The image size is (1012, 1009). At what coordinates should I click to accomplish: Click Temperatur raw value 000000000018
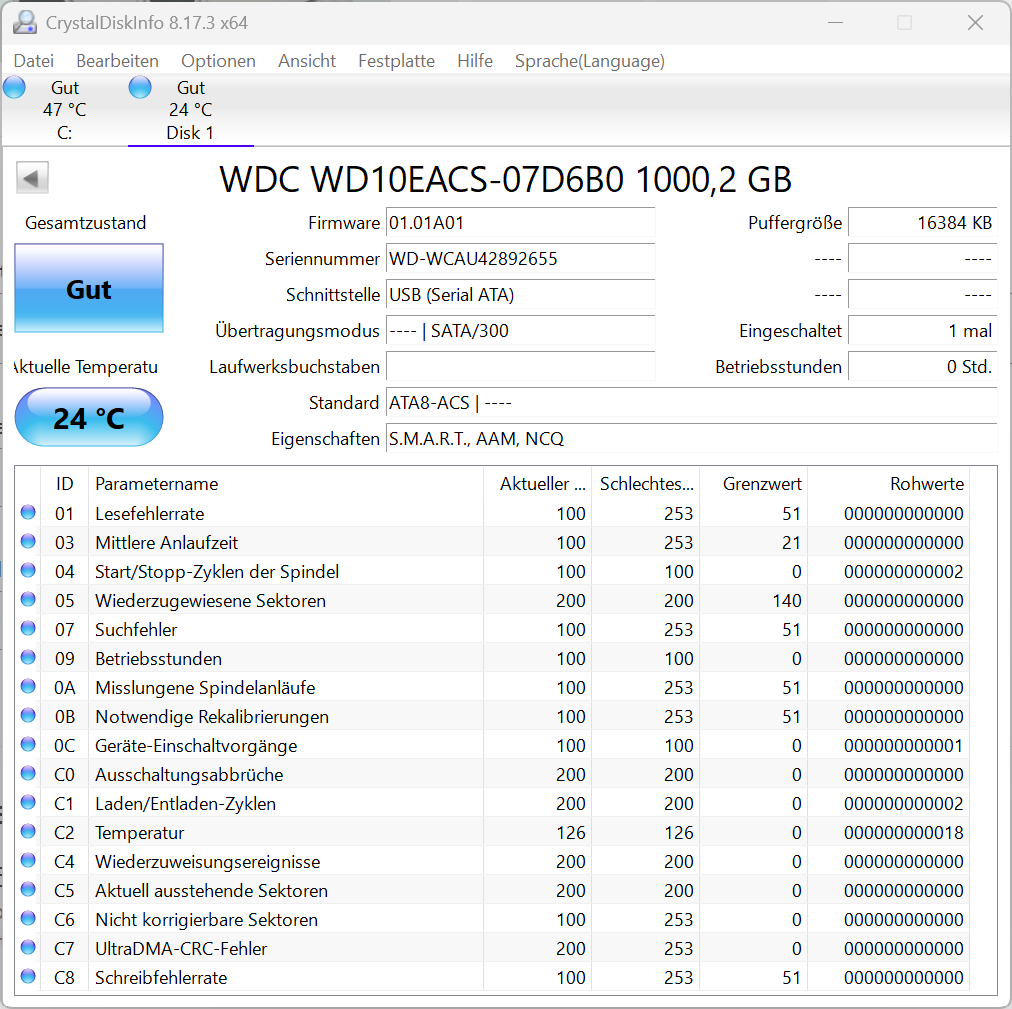[x=904, y=833]
